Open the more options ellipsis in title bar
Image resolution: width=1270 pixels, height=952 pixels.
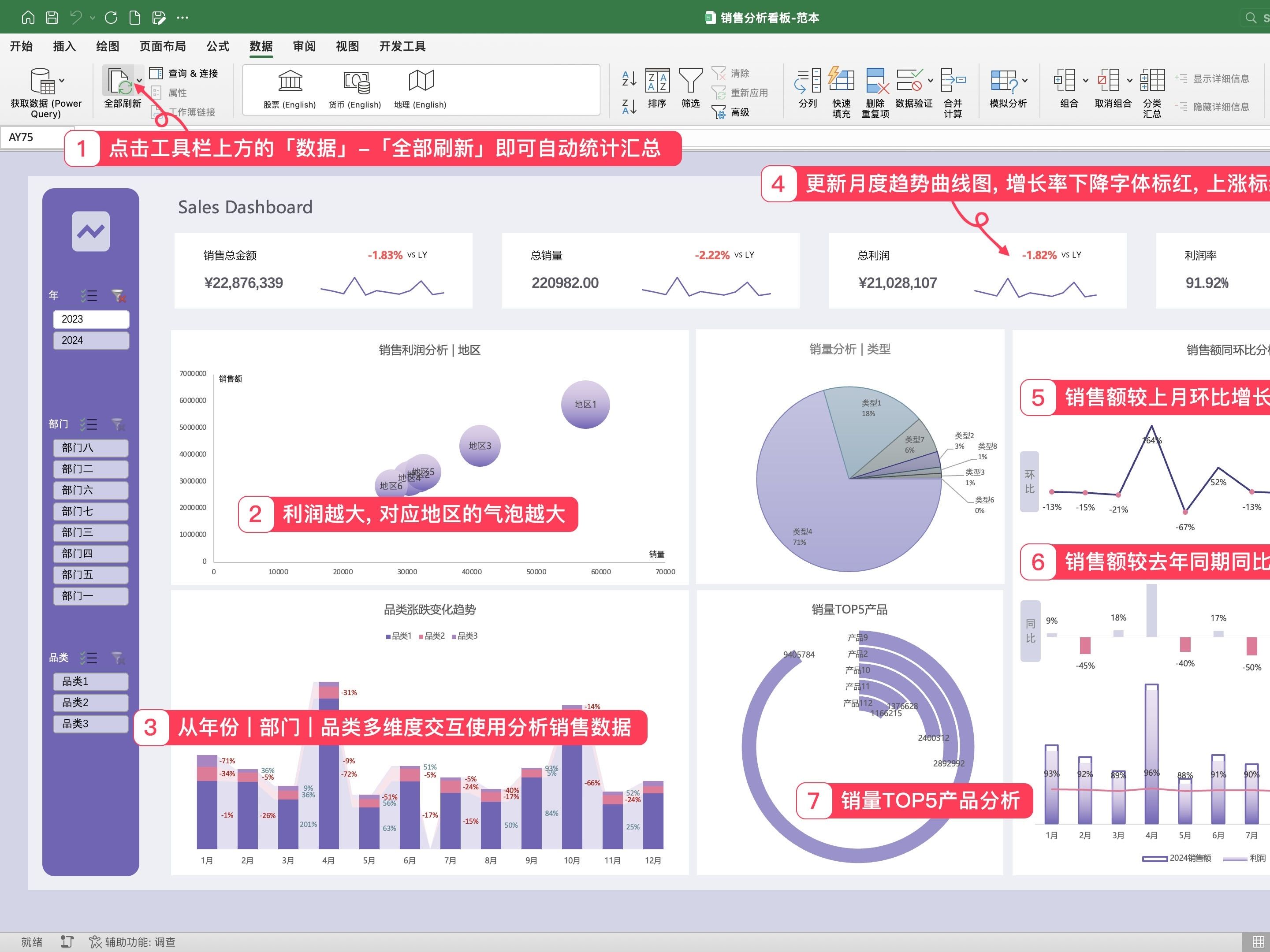point(182,18)
